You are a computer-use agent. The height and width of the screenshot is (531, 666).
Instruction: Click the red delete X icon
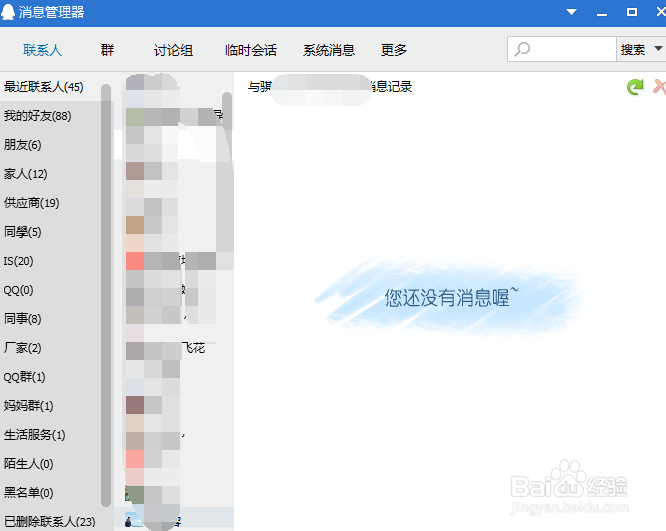point(659,87)
